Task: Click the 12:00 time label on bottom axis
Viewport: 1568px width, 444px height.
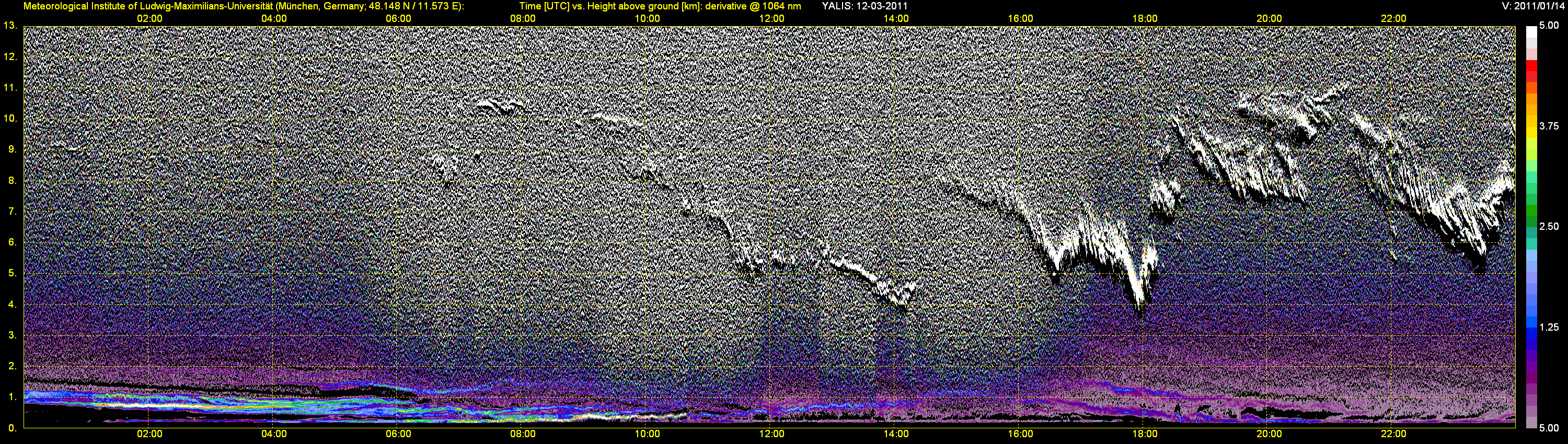Action: click(771, 434)
